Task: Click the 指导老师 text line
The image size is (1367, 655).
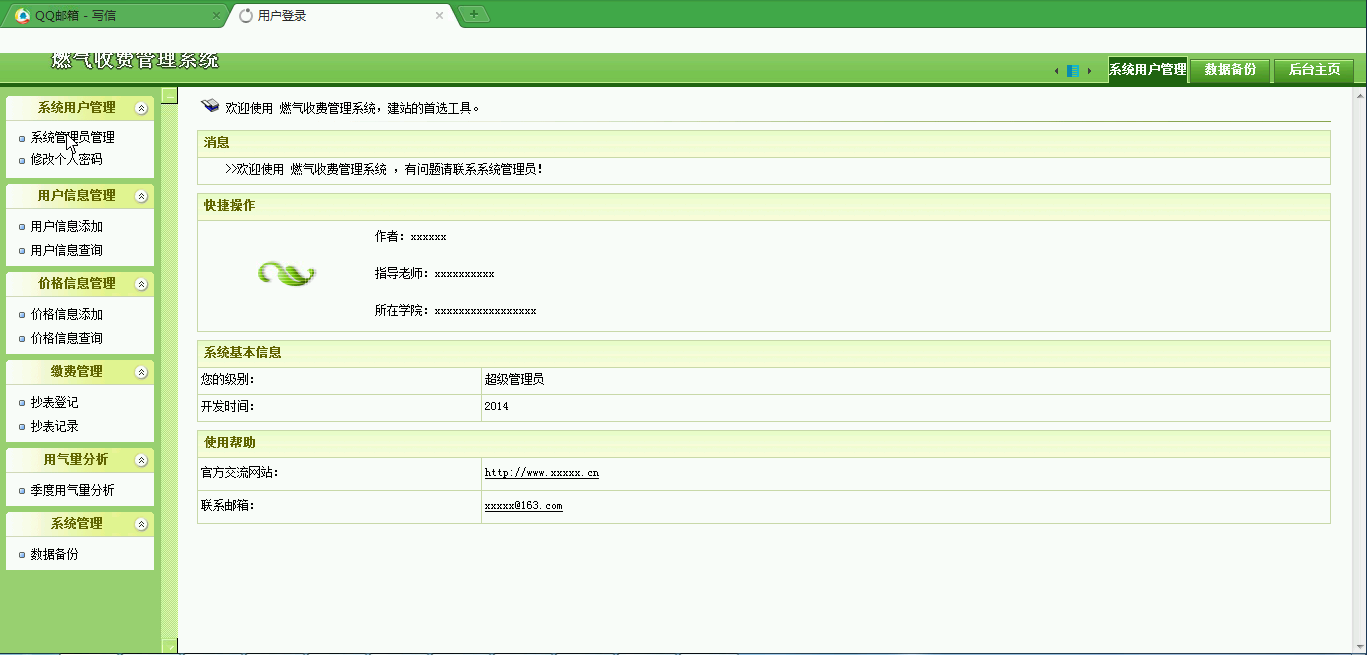Action: click(435, 274)
